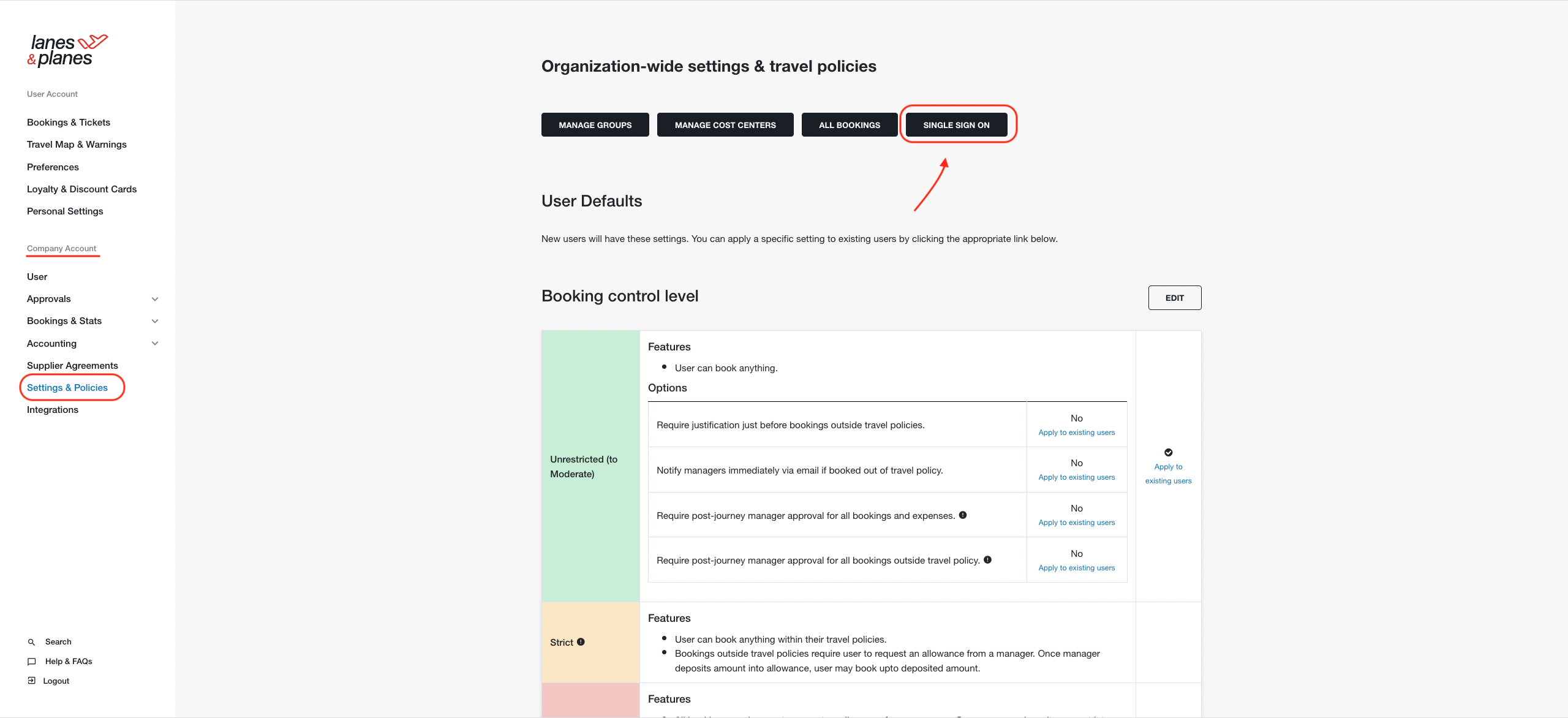1568x718 pixels.
Task: Select the green Unrestricted level cell
Action: tap(590, 466)
